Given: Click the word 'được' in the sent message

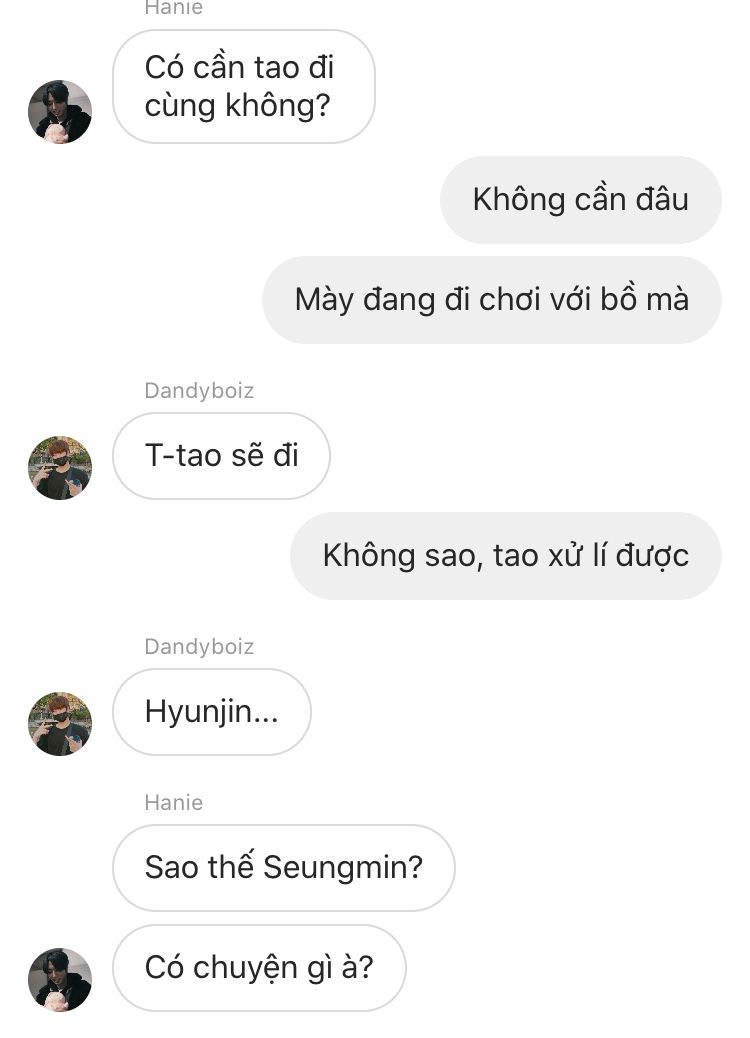Looking at the screenshot, I should [x=652, y=556].
